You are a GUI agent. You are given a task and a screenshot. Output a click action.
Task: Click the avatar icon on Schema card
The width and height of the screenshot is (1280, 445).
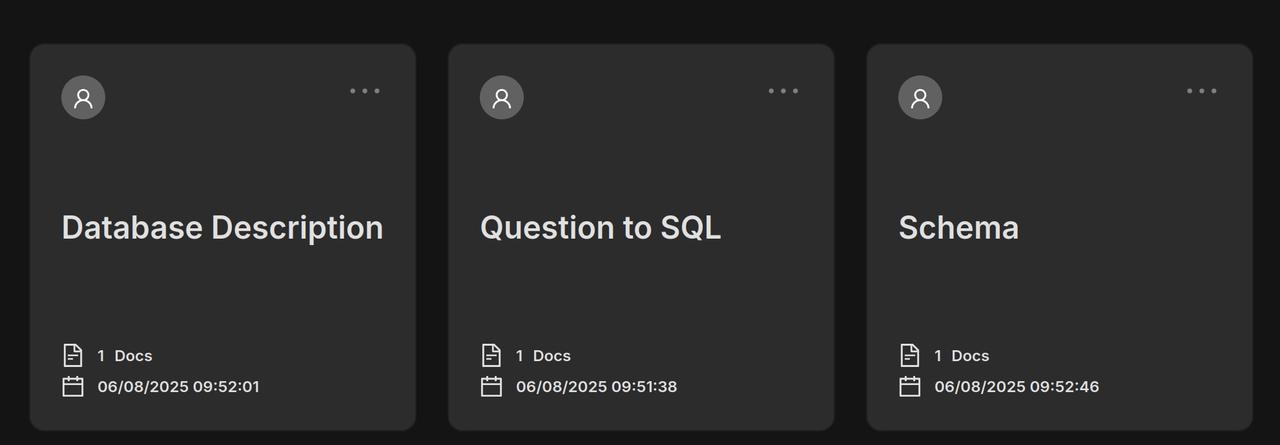click(x=920, y=97)
